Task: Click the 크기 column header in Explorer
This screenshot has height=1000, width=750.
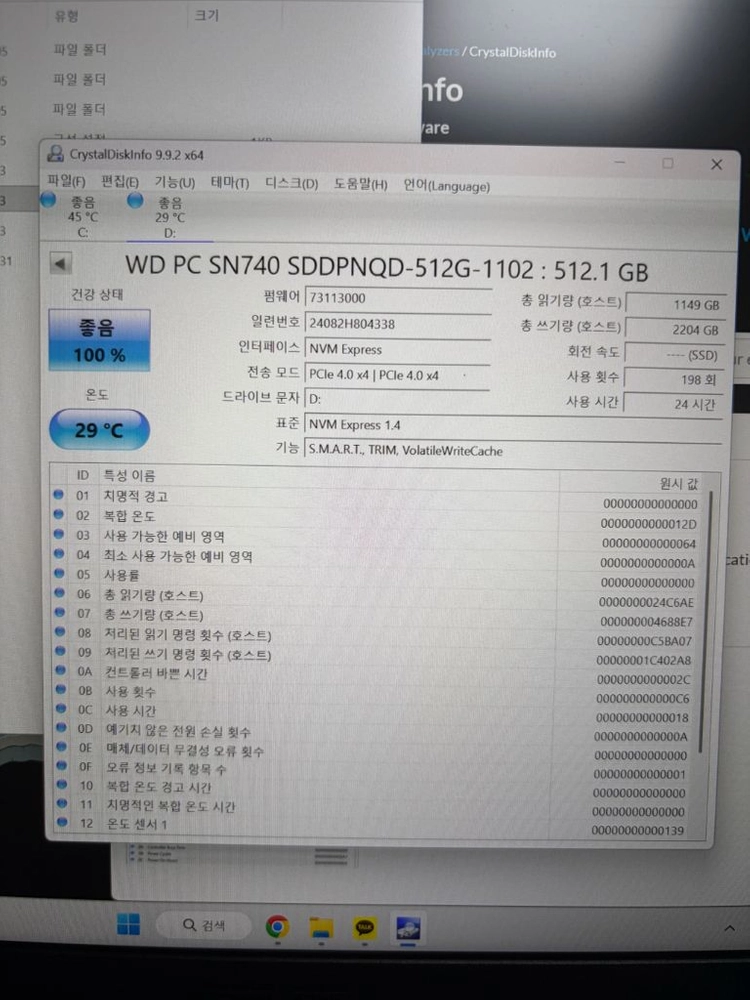Action: click(x=206, y=15)
